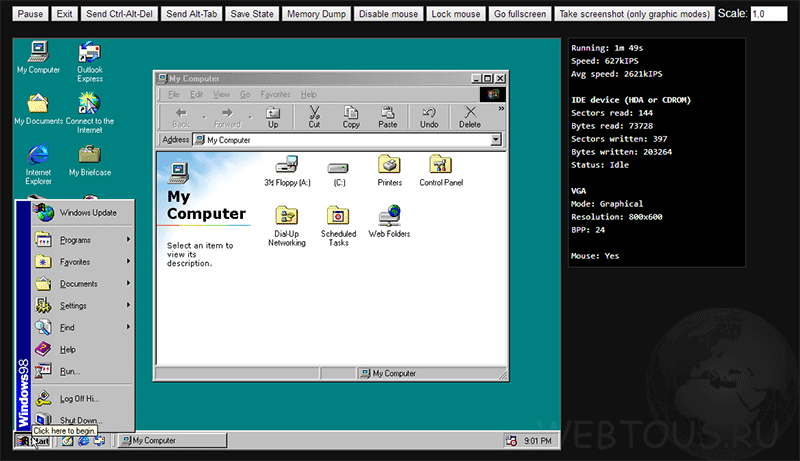Open the View menu
800x461 pixels.
click(221, 94)
